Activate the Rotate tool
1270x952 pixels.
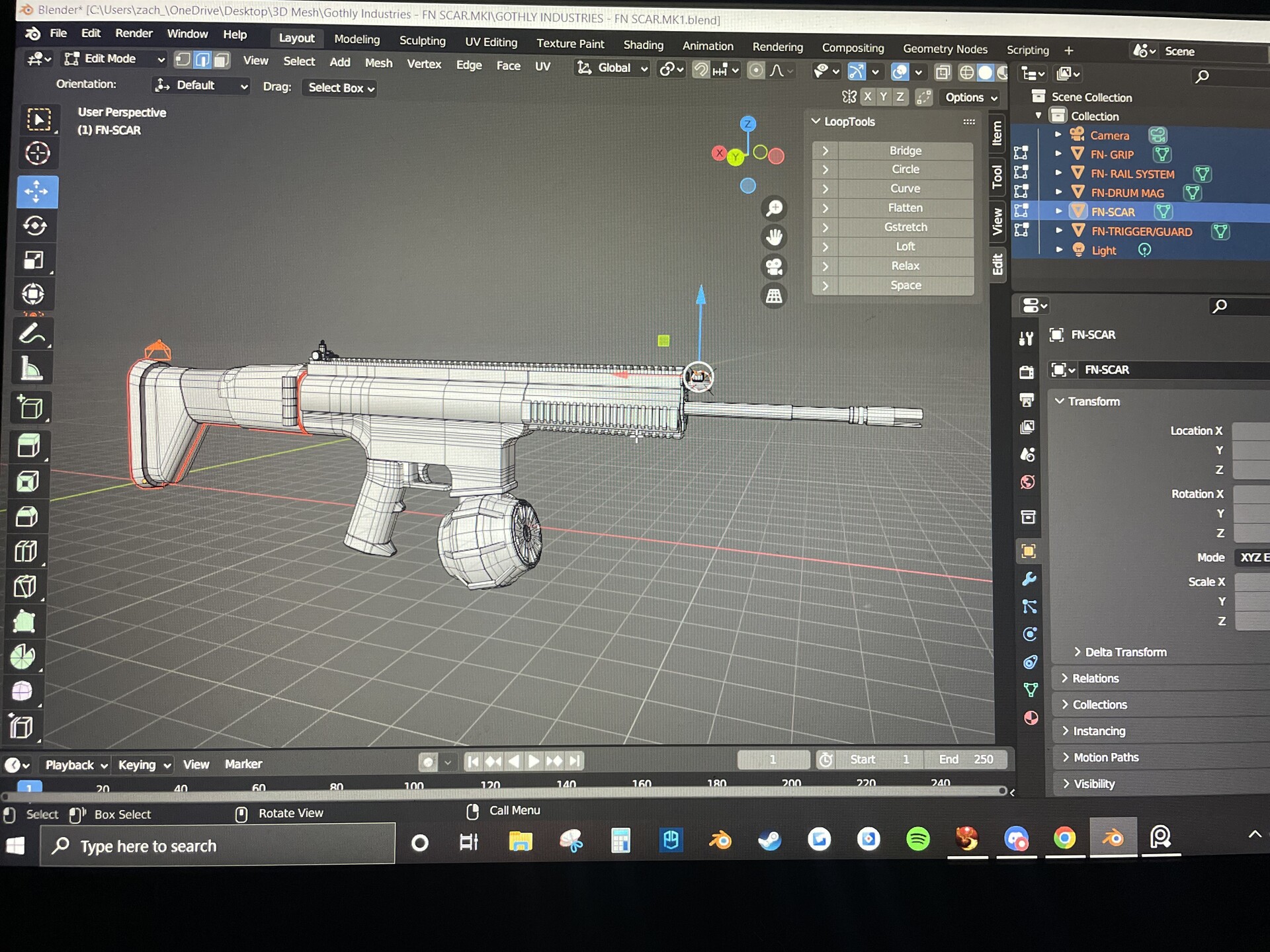(x=36, y=225)
